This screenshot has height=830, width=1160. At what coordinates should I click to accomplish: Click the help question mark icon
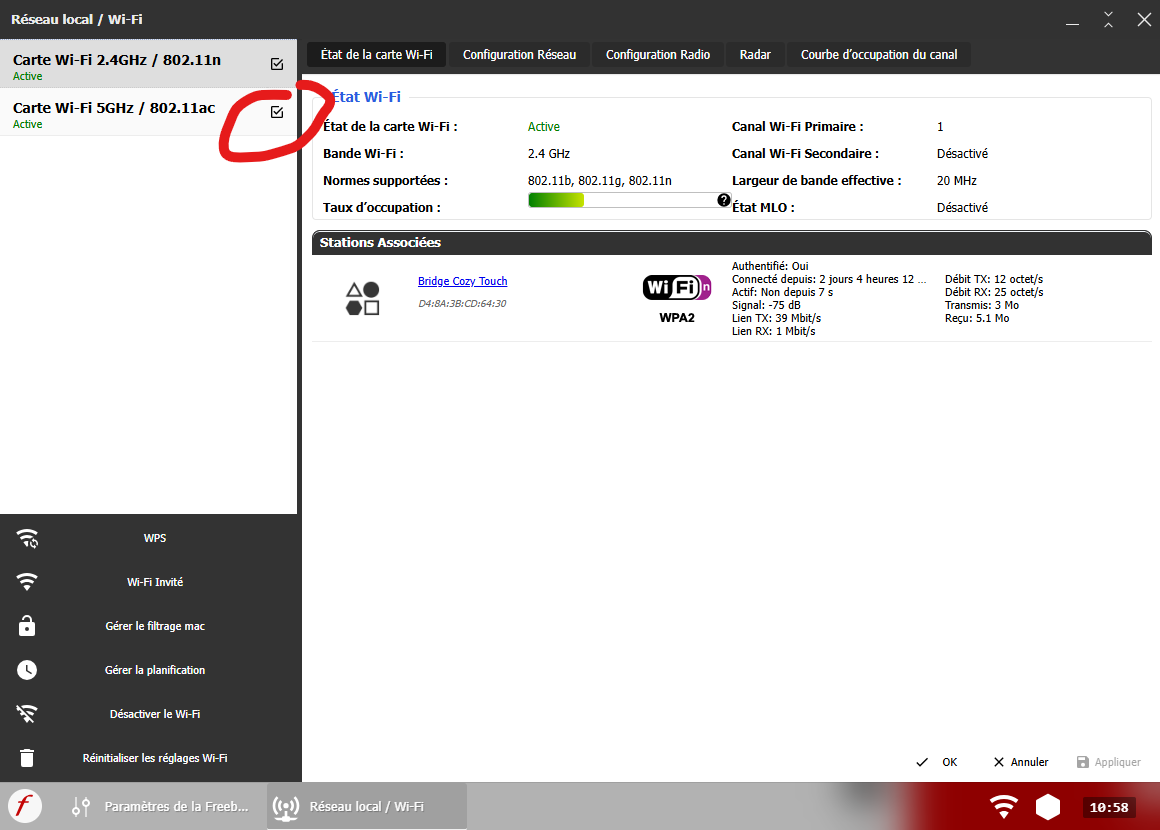(x=724, y=200)
